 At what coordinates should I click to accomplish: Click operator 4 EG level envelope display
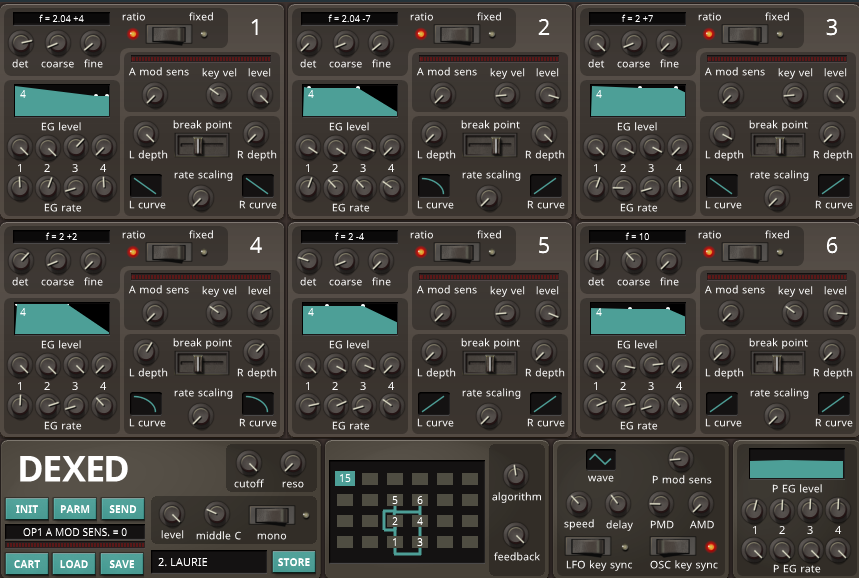[x=62, y=319]
